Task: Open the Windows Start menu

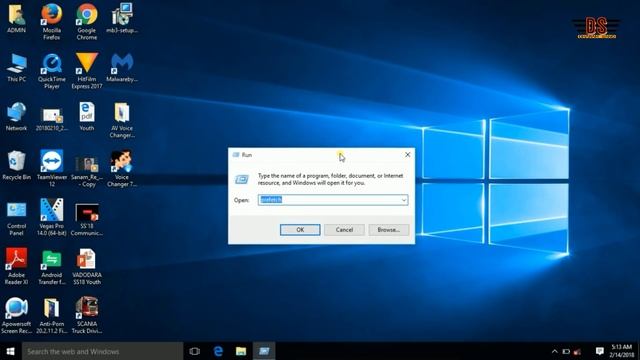Action: coord(11,351)
